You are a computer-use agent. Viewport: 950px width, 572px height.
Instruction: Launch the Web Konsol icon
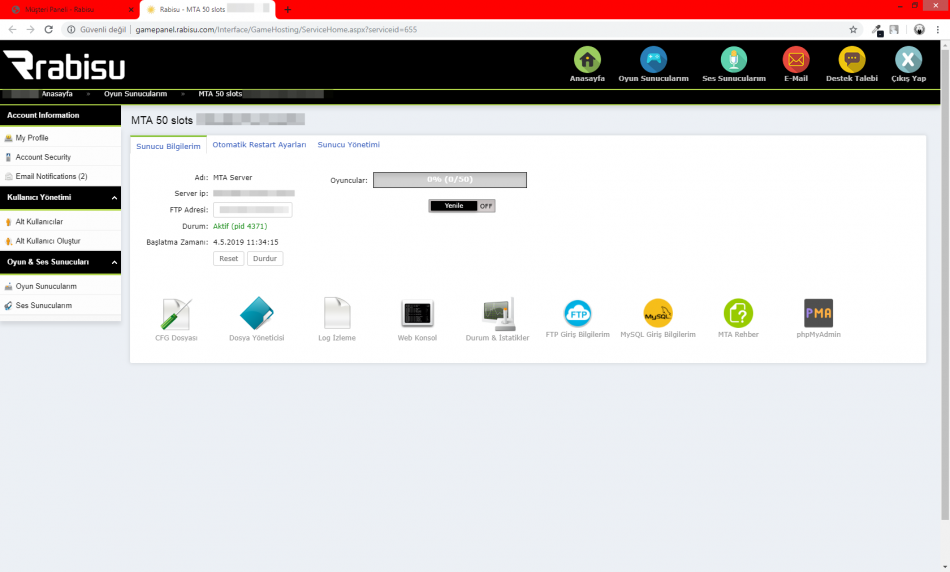pyautogui.click(x=417, y=314)
